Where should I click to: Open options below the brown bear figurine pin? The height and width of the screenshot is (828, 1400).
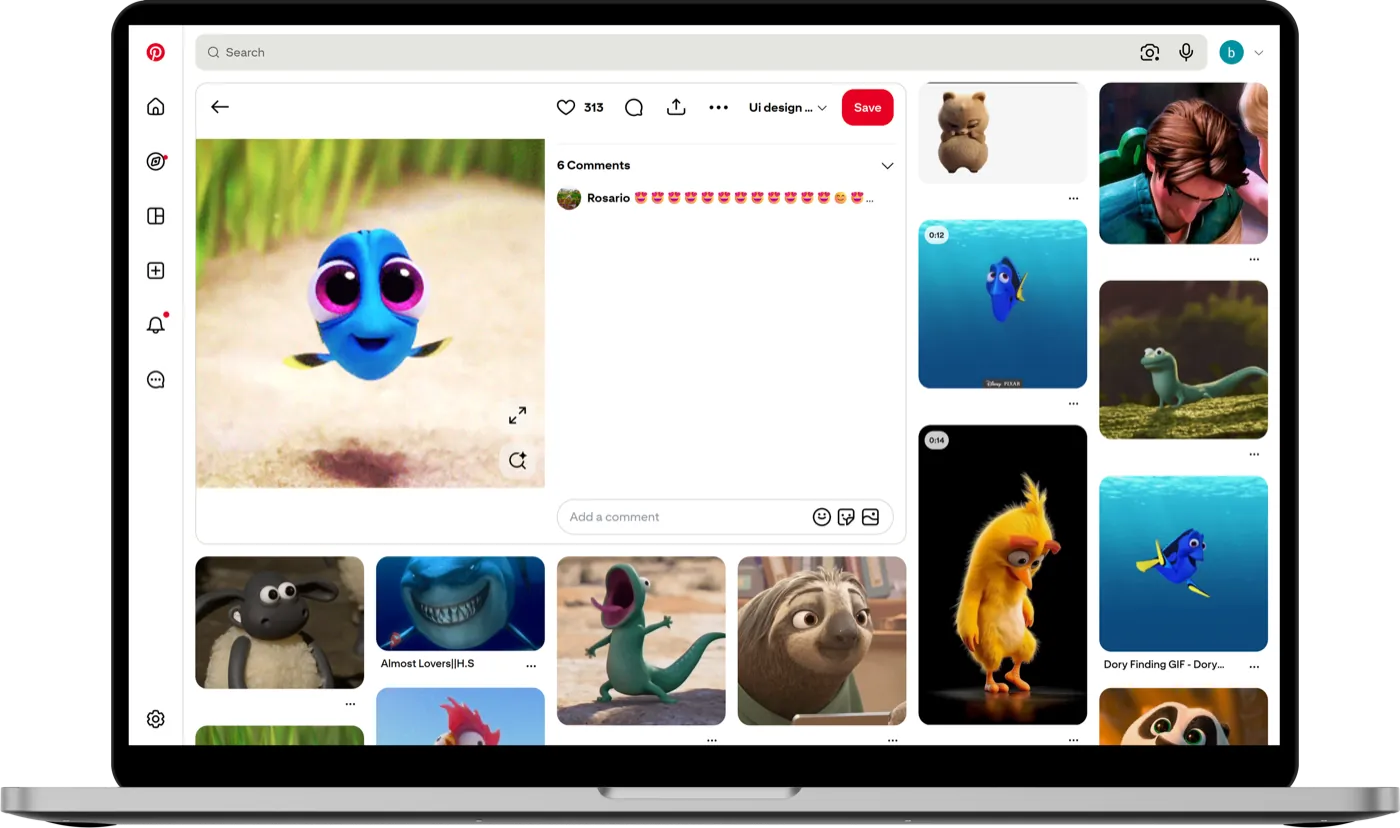point(1073,198)
